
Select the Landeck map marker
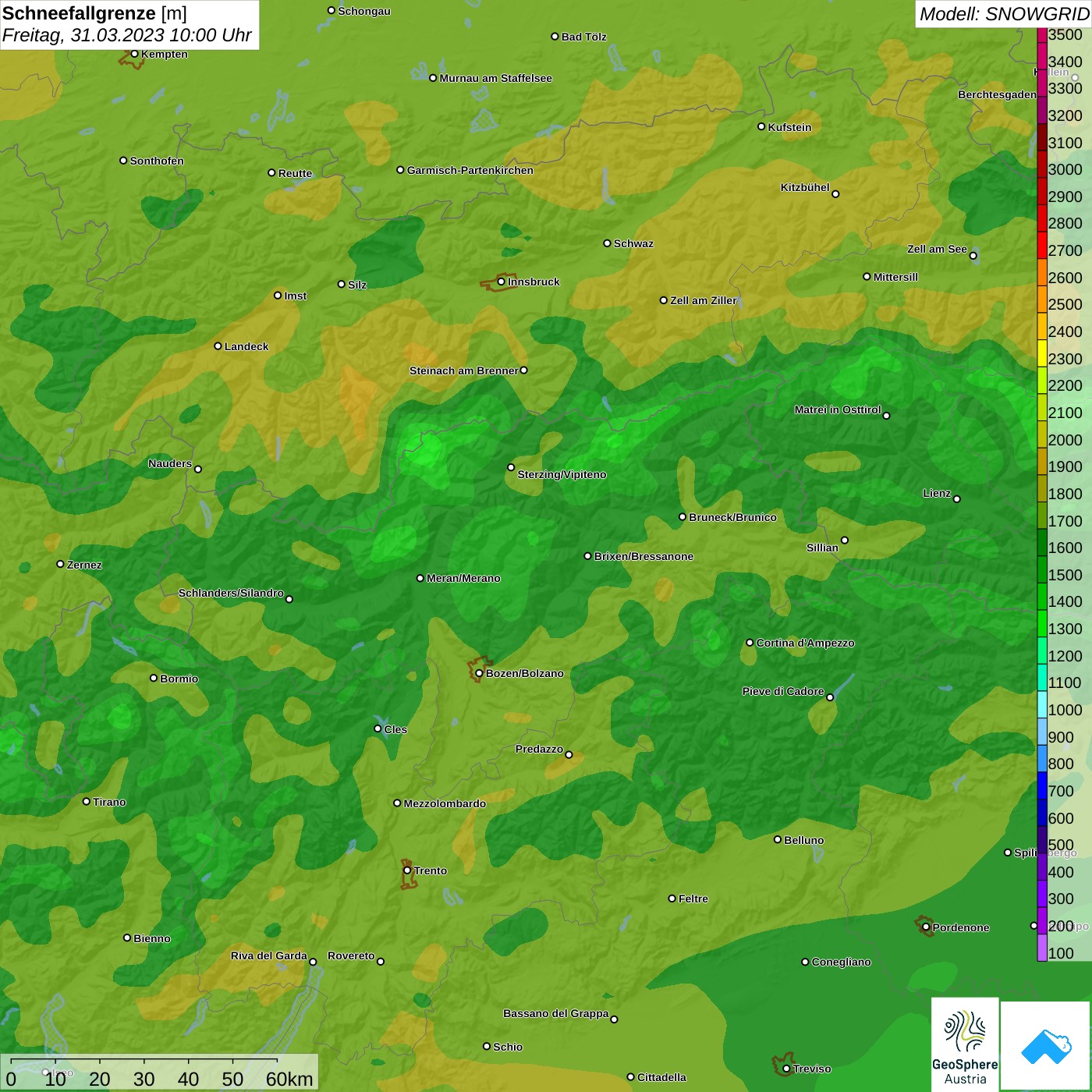(218, 346)
